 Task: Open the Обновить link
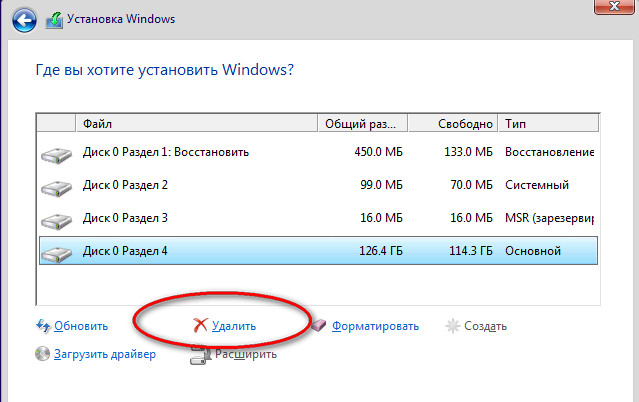point(81,326)
